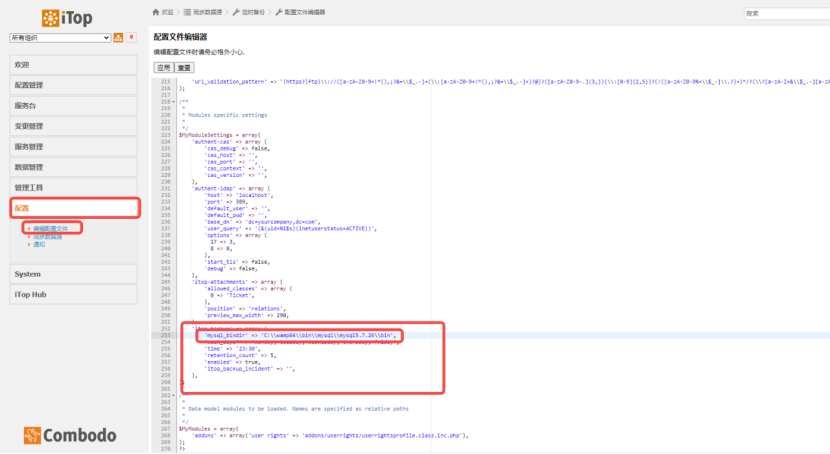
Task: Collapse the comment block at line 218
Action: click(x=174, y=102)
